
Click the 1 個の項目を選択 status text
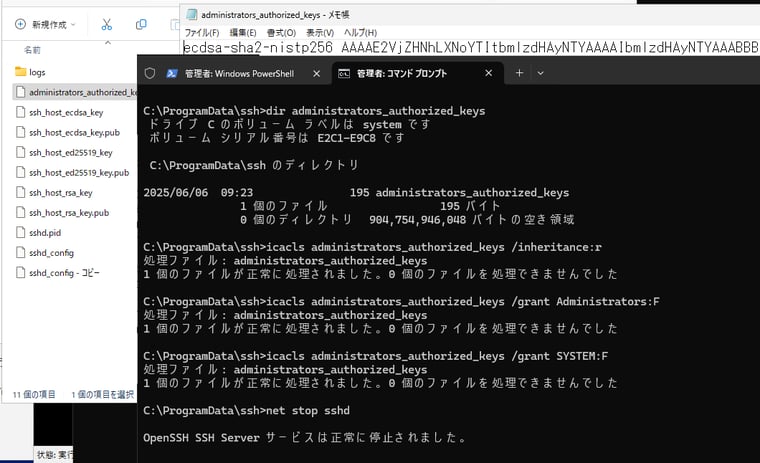pyautogui.click(x=103, y=395)
